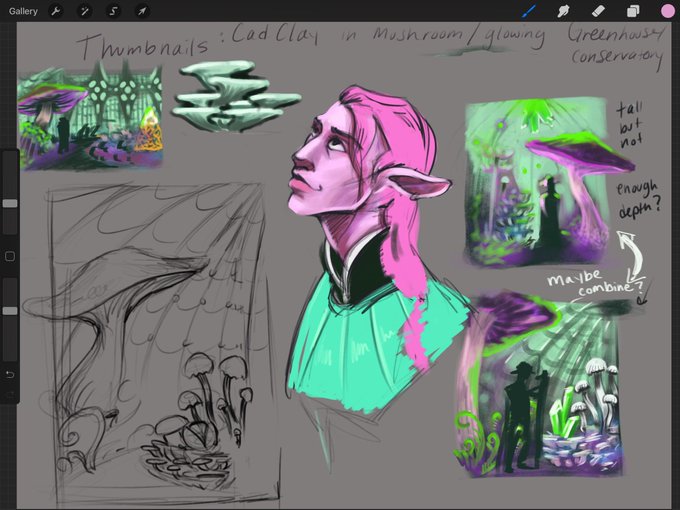Undo the last stroke with sidebar arrow
Image resolution: width=680 pixels, height=510 pixels.
click(10, 374)
